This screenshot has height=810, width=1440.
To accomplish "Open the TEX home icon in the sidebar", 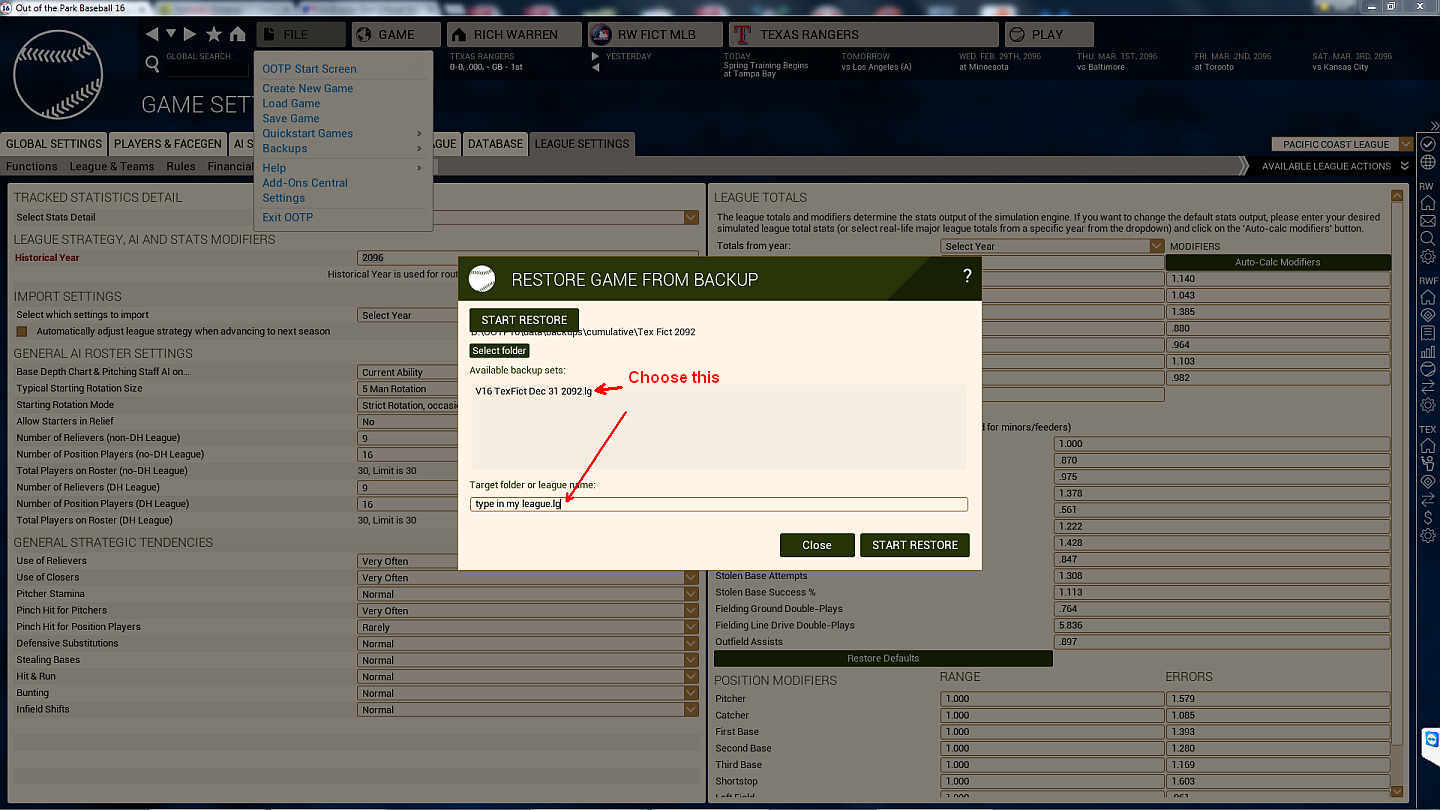I will point(1428,445).
